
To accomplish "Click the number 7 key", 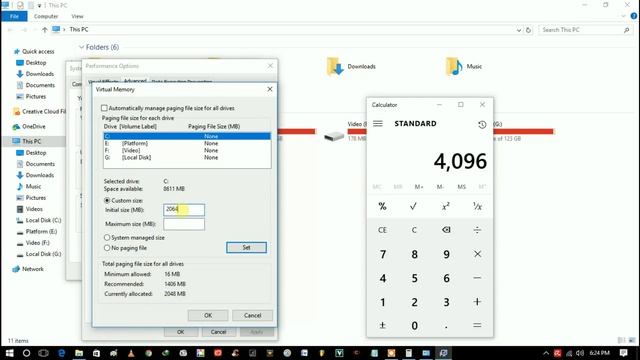I will (382, 254).
